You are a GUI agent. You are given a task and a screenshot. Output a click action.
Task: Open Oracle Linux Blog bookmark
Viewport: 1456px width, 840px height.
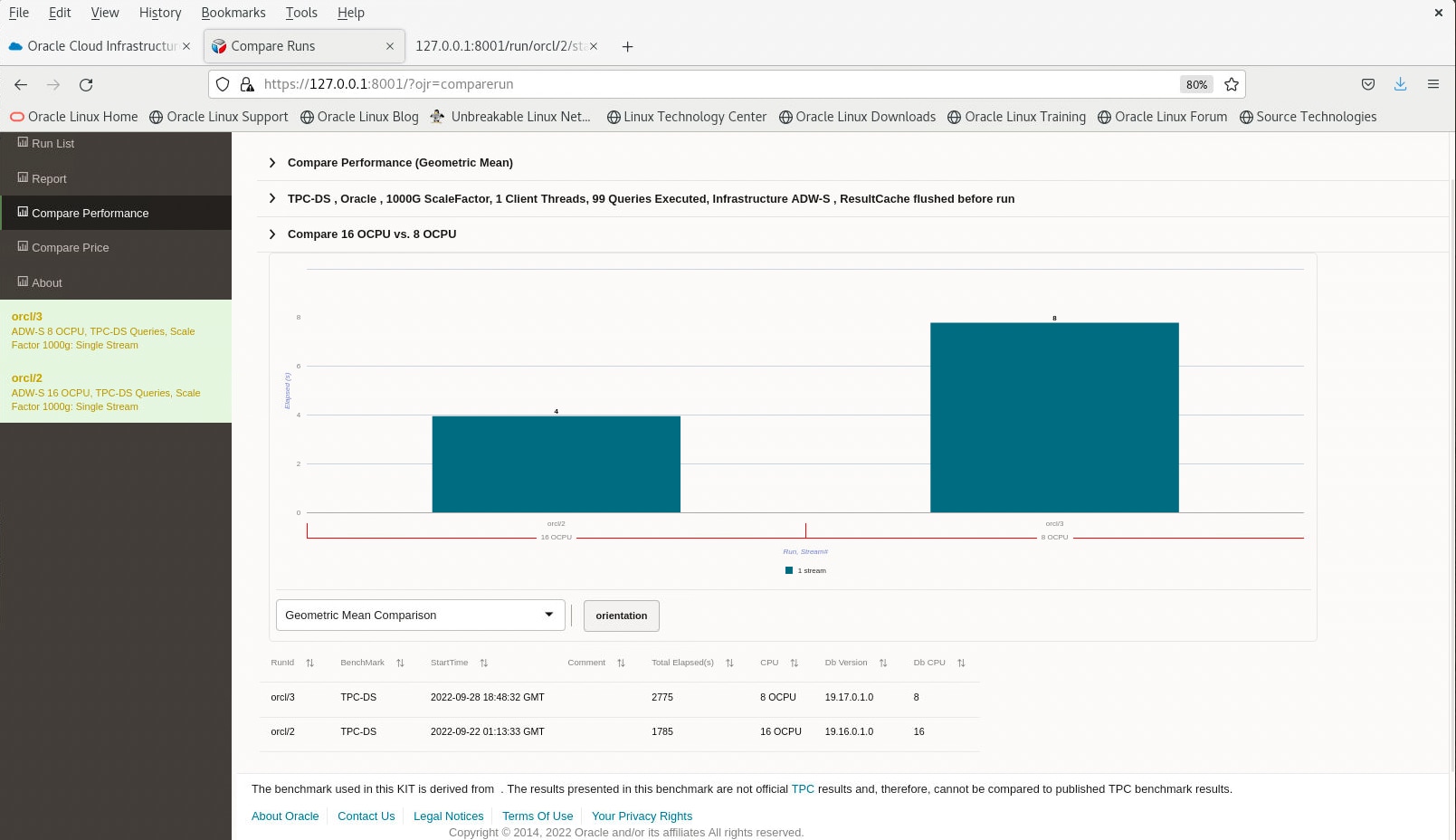coord(360,117)
